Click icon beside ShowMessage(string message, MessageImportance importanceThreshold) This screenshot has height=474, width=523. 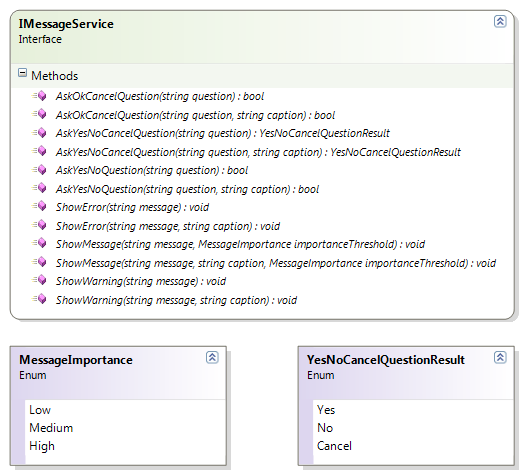(39, 244)
